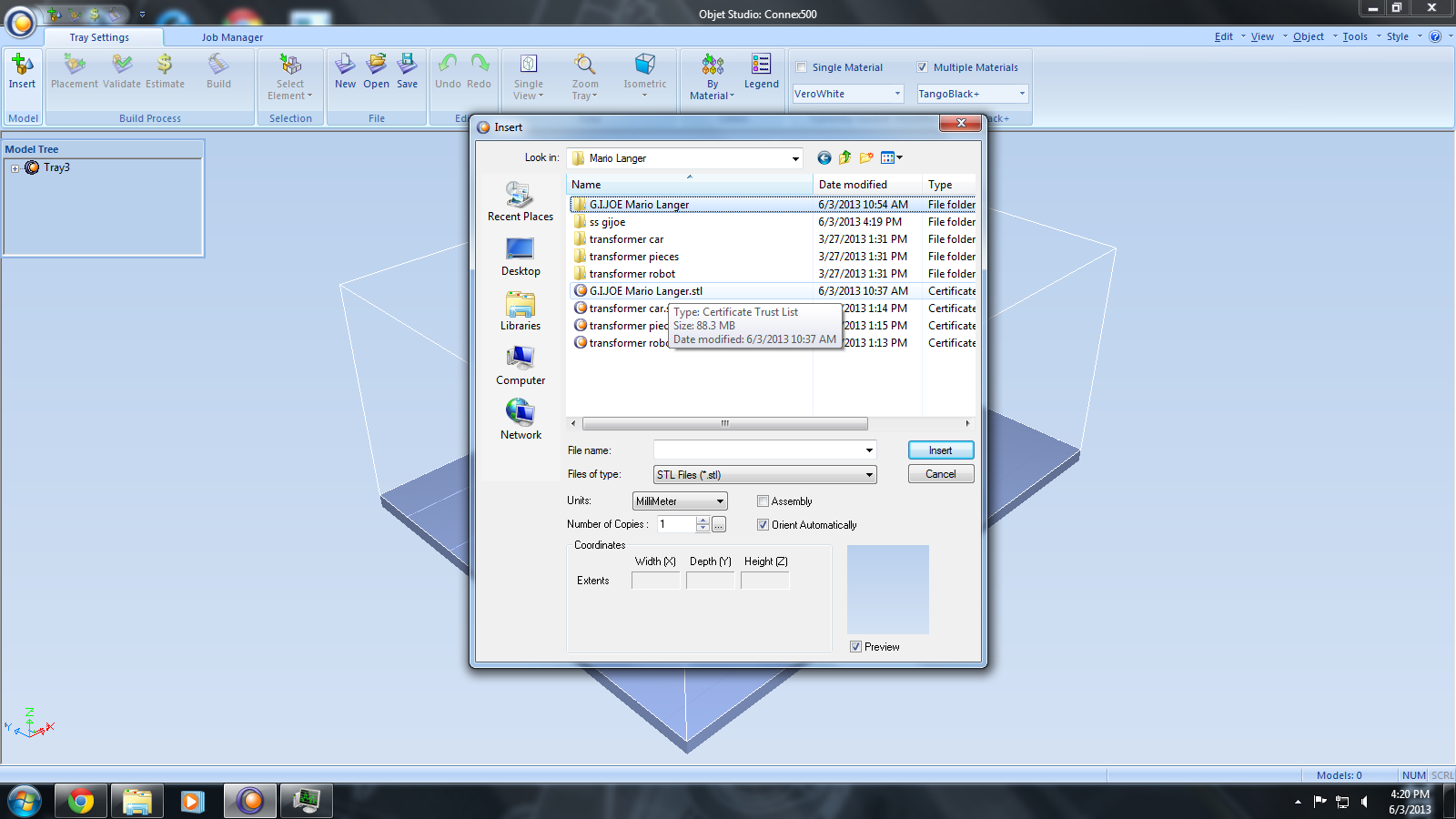This screenshot has height=819, width=1456.
Task: Open the Edit menu
Action: [x=1224, y=36]
